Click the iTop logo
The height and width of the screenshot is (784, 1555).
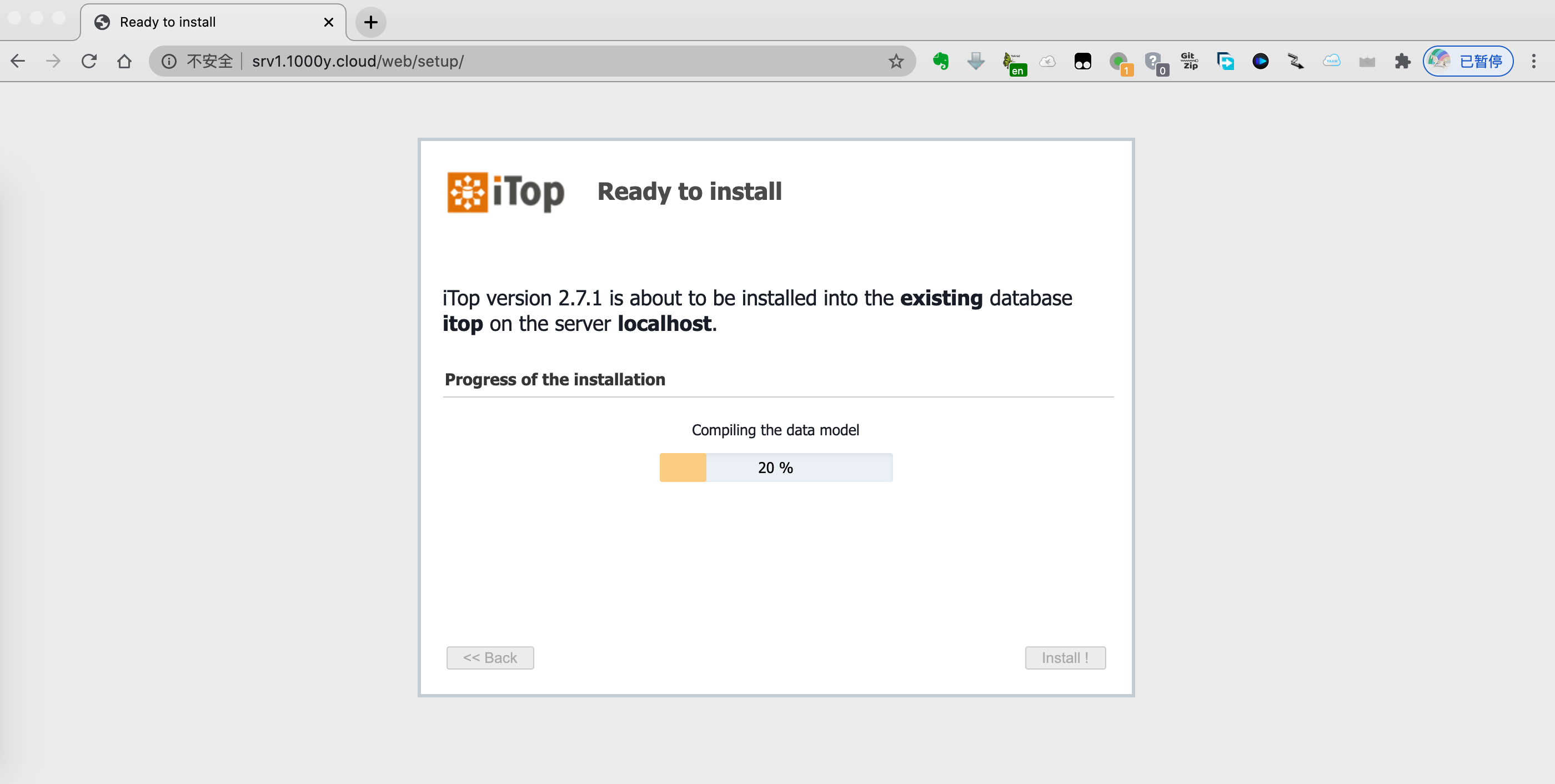pyautogui.click(x=506, y=193)
